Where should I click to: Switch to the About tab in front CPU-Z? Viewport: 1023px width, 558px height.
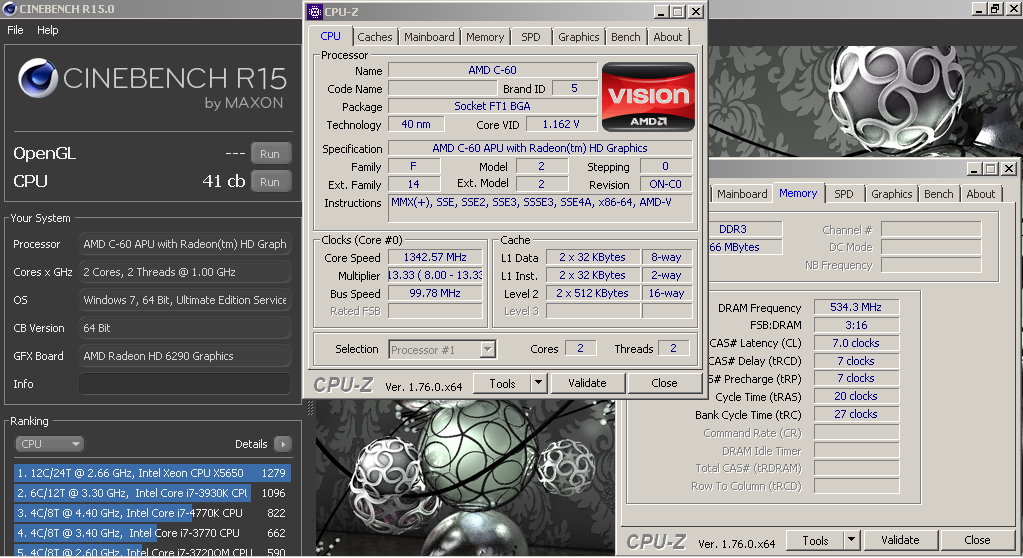pos(667,37)
